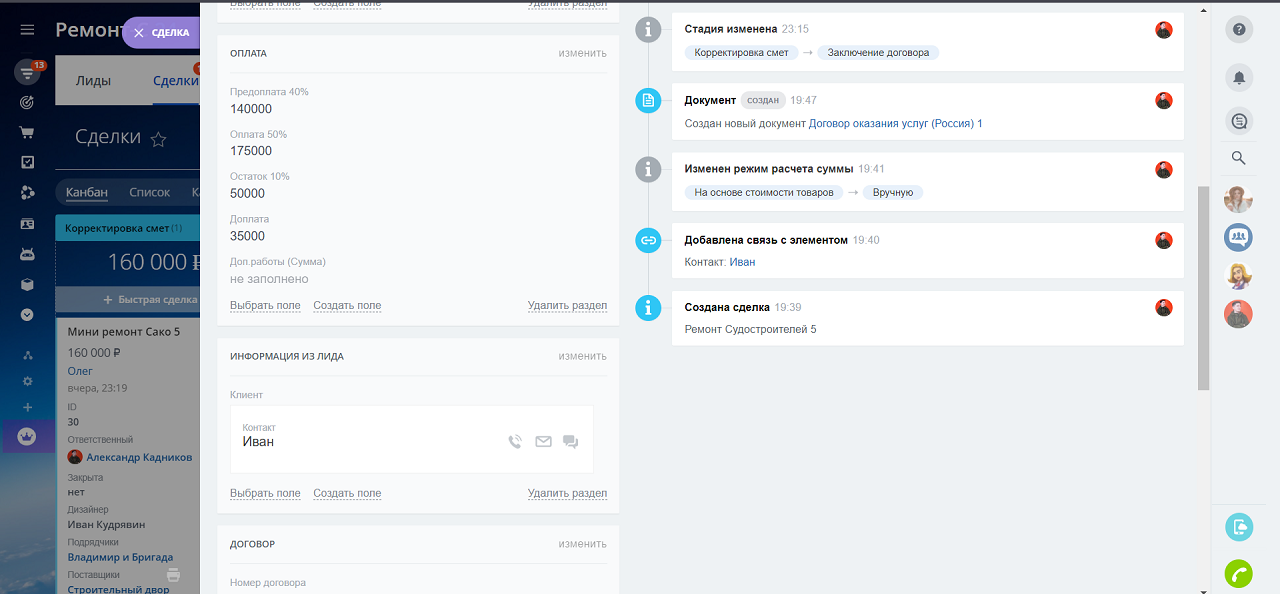Click the Создана сделка info timeline icon
1280x594 pixels.
click(x=648, y=307)
